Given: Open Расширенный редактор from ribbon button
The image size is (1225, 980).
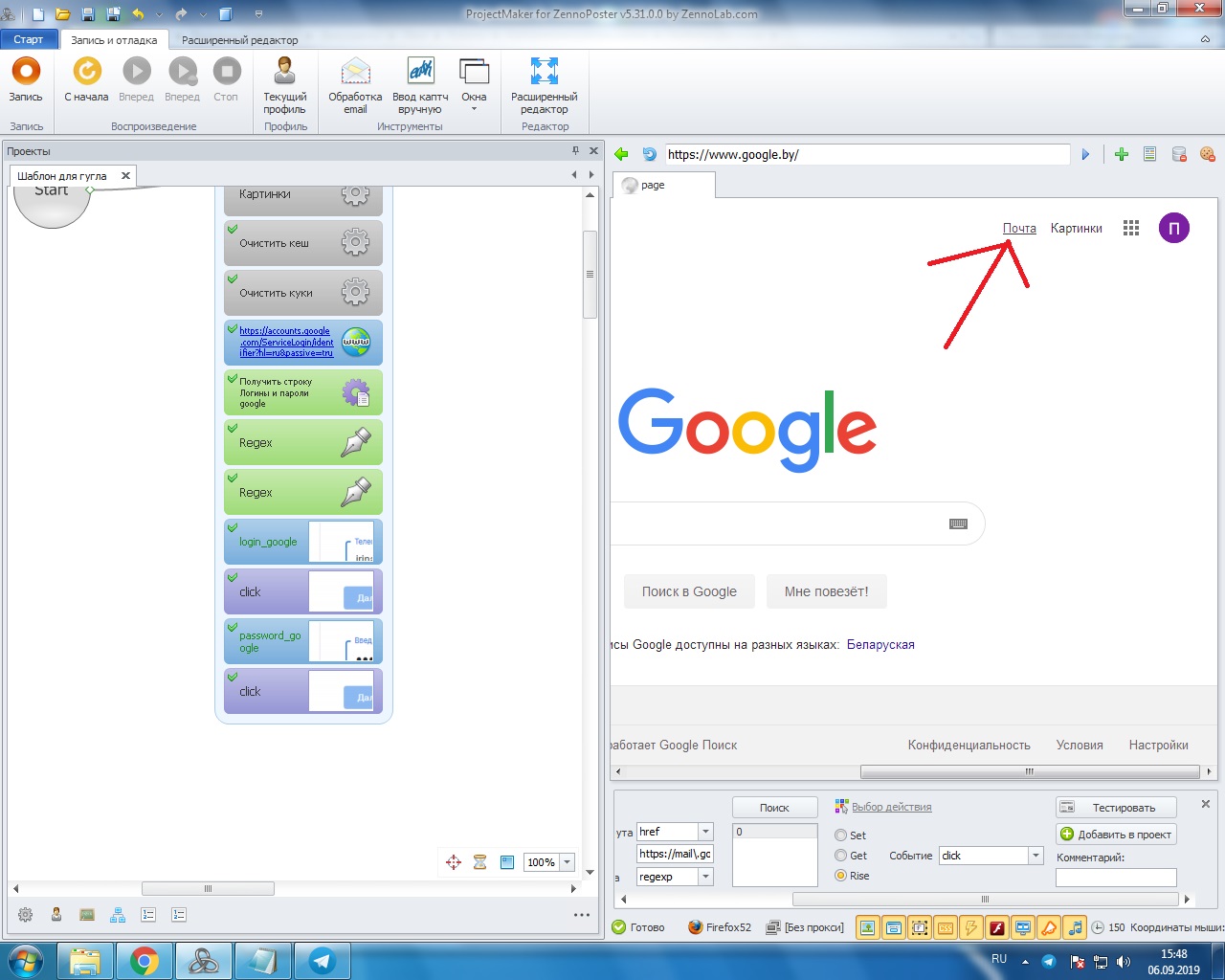Looking at the screenshot, I should pyautogui.click(x=545, y=85).
